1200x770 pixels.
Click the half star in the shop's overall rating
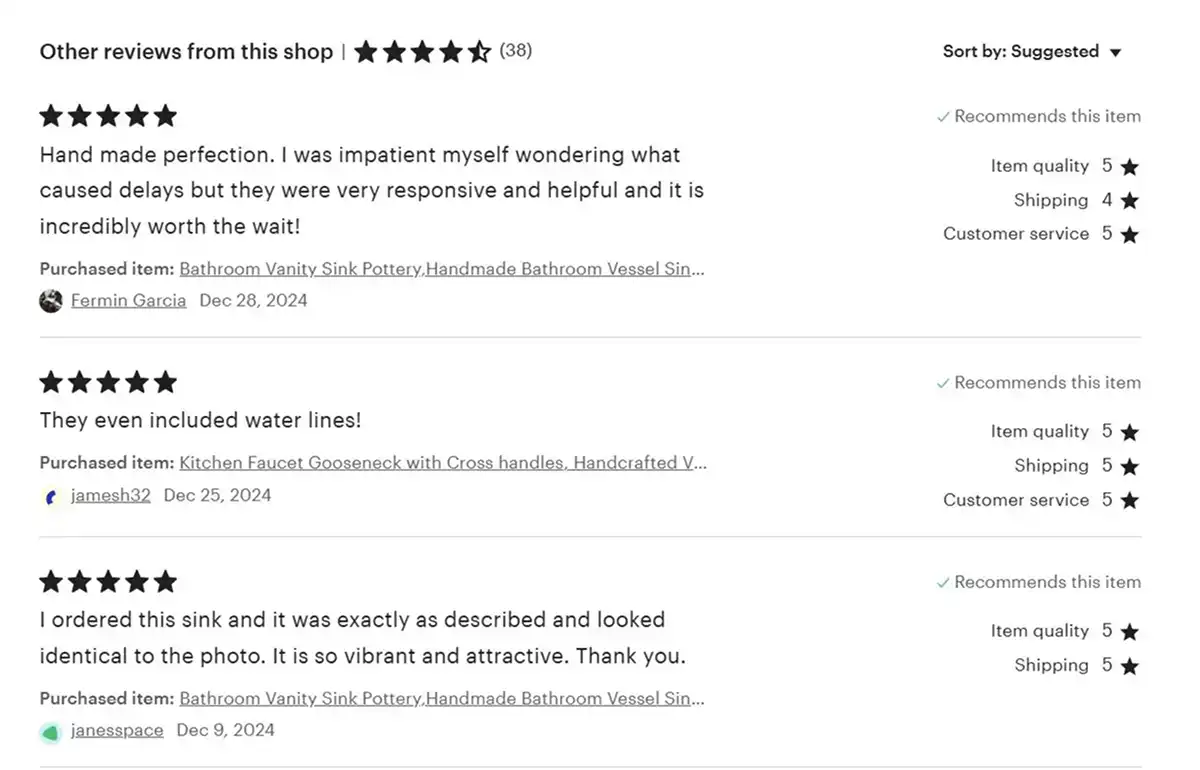click(478, 50)
